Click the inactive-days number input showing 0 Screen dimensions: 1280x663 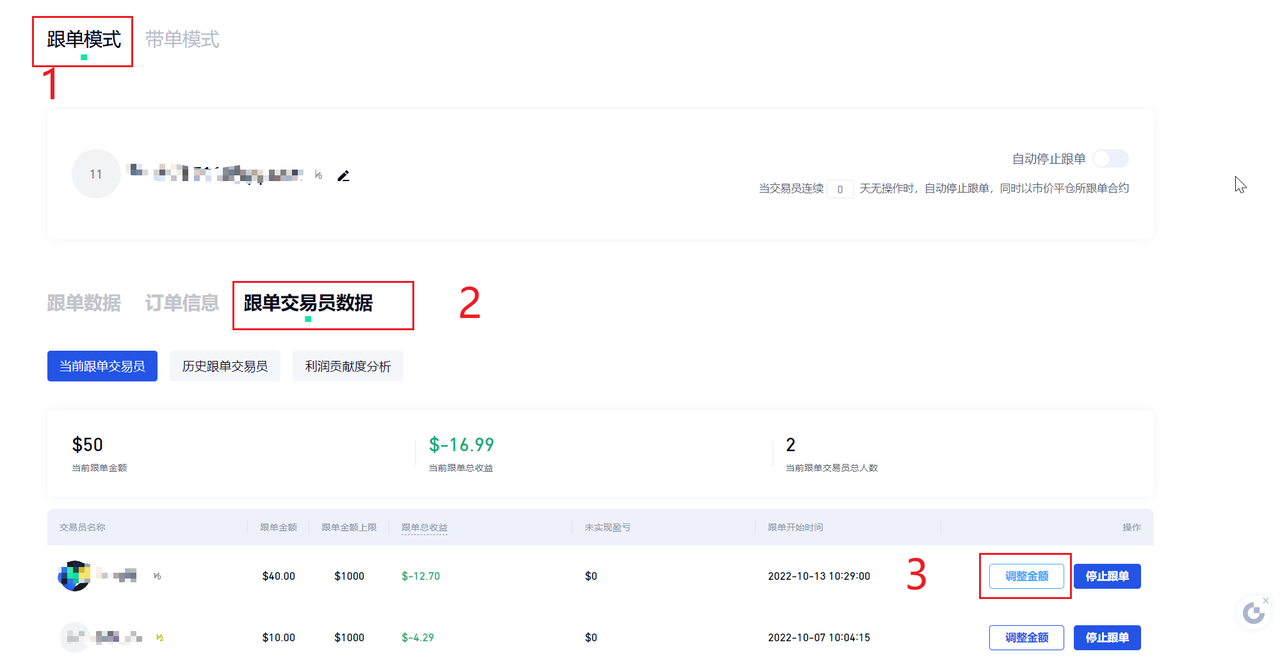click(840, 189)
